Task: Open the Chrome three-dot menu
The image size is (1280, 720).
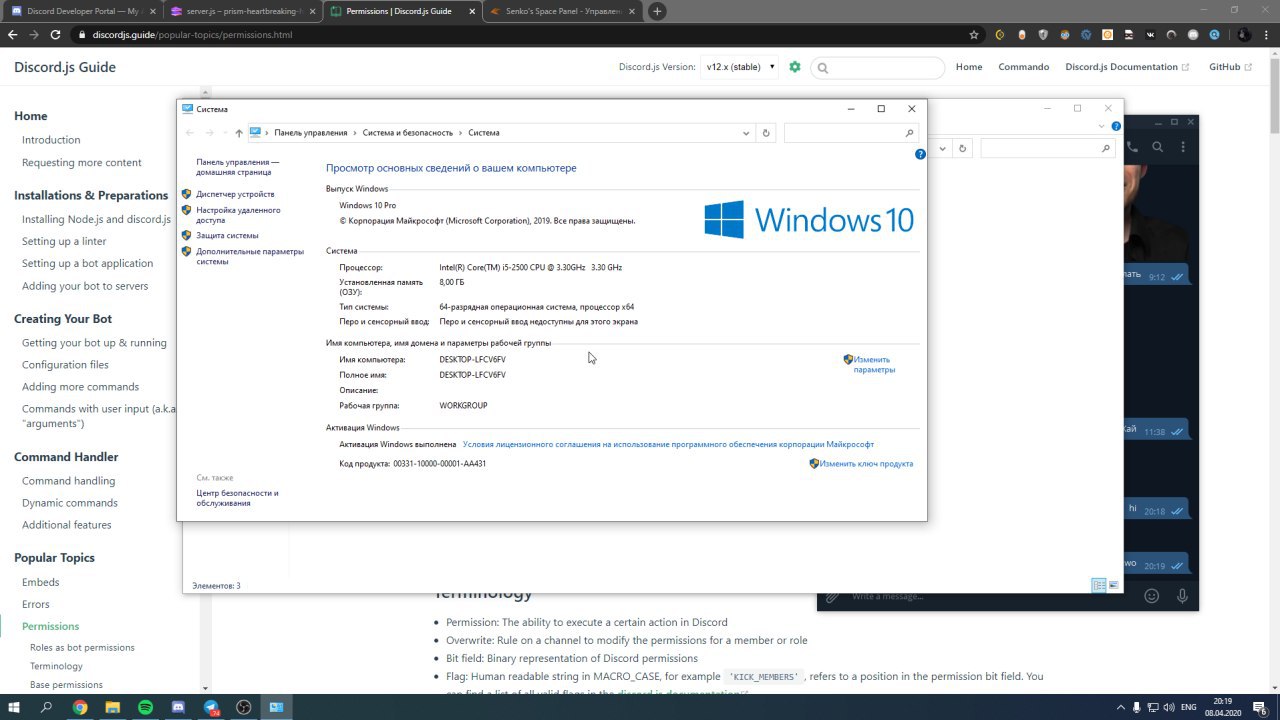Action: point(1265,34)
